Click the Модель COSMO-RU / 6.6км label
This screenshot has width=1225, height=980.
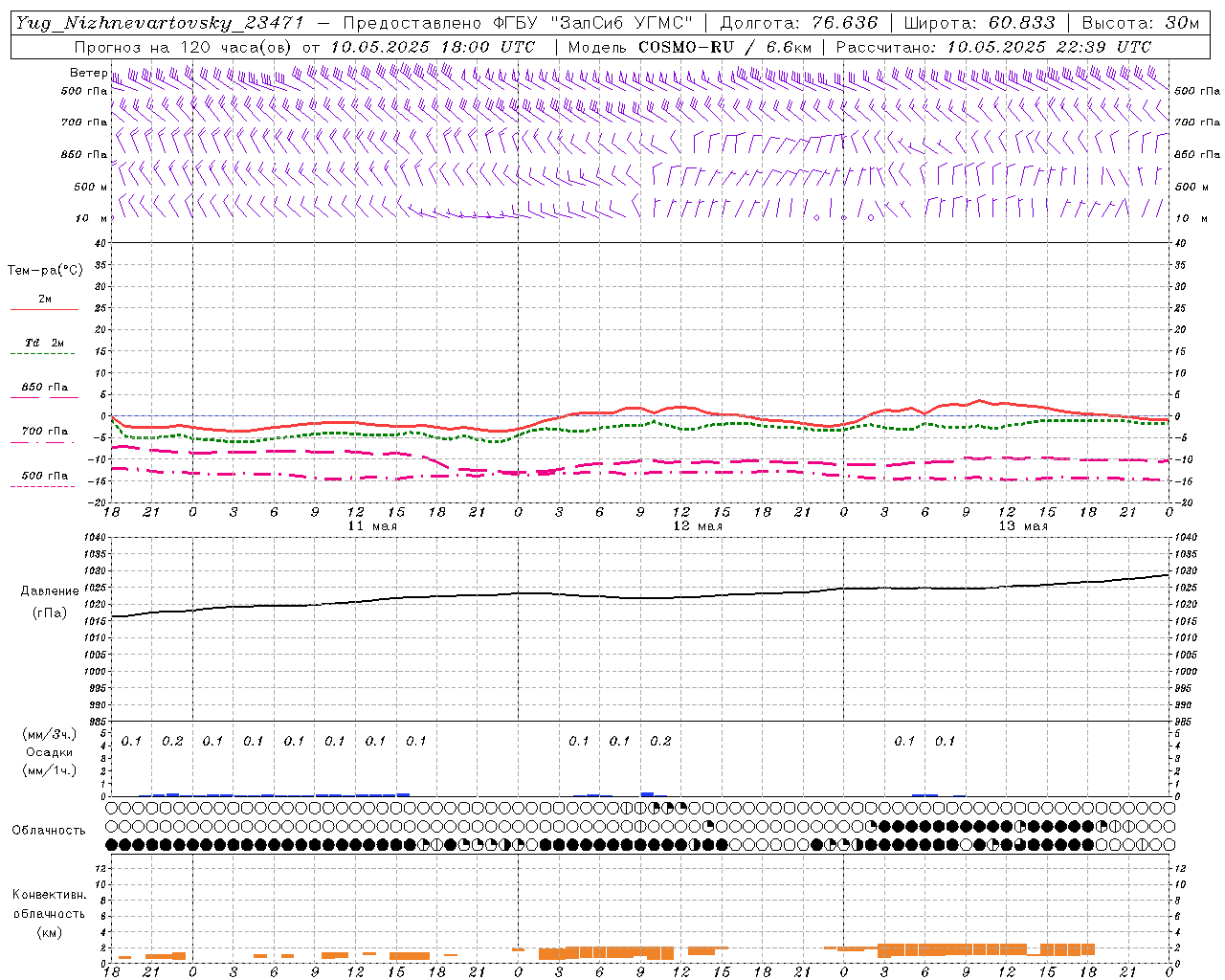tap(689, 47)
